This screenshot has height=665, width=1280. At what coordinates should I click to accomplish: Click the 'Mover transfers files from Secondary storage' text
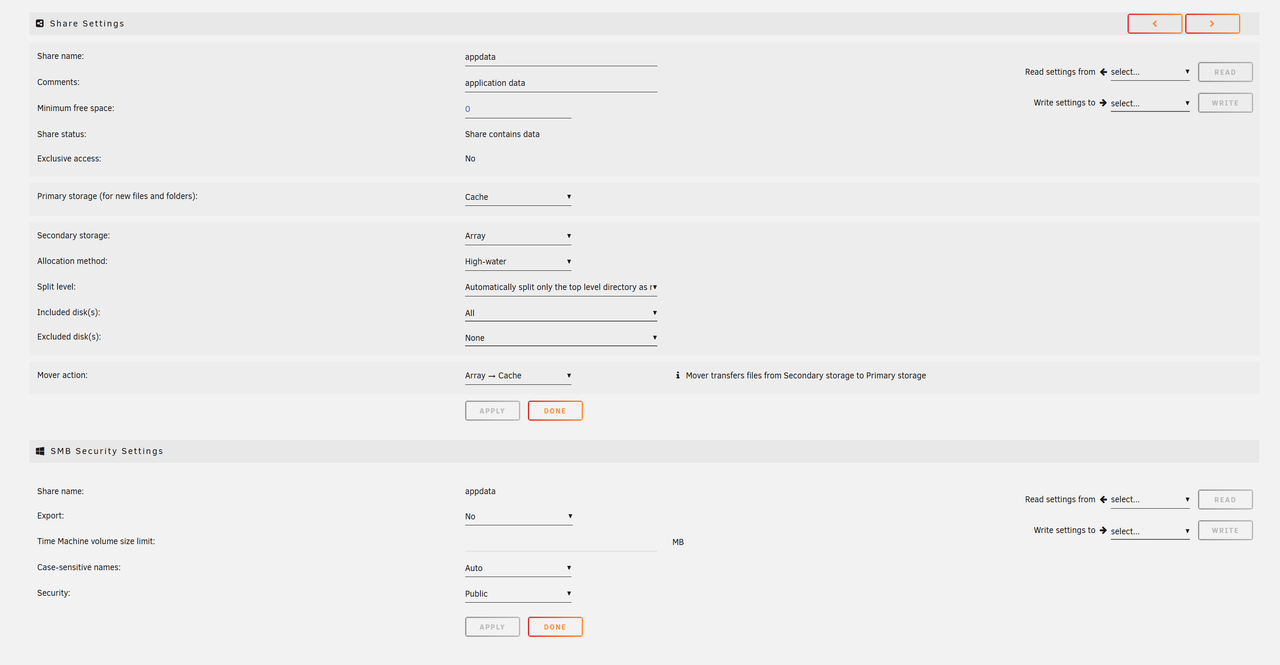[x=806, y=376]
